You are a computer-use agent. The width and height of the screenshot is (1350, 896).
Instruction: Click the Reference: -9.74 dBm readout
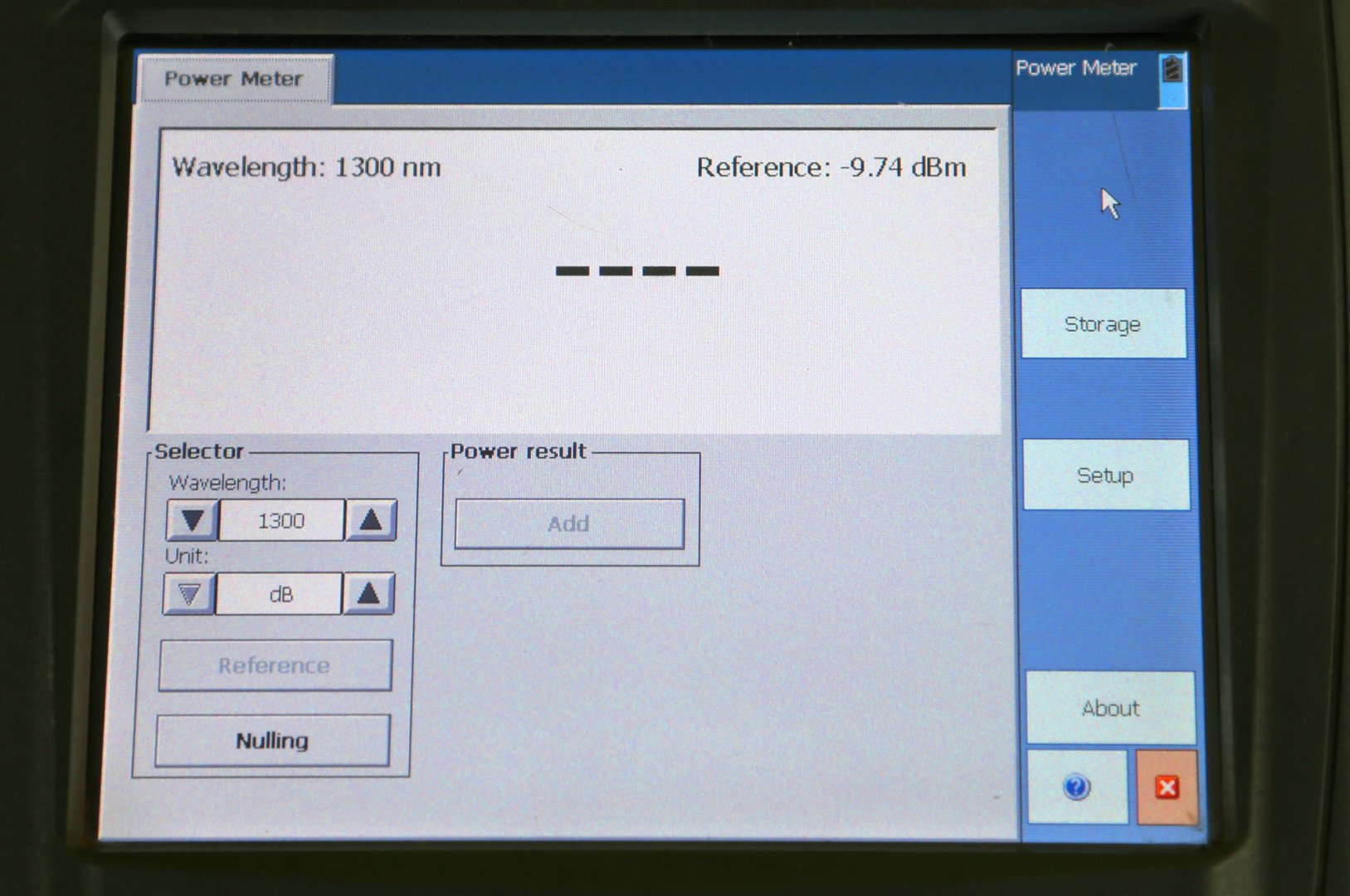(831, 168)
